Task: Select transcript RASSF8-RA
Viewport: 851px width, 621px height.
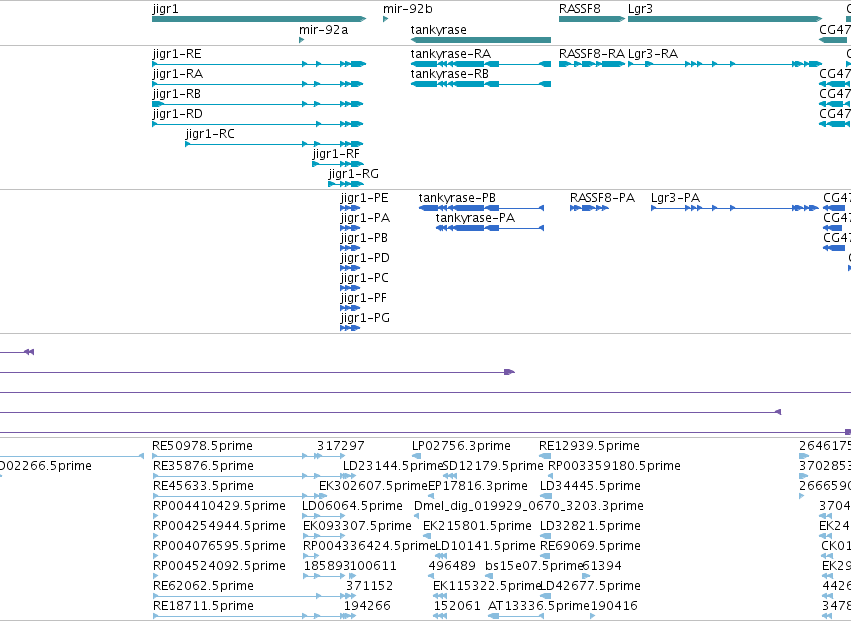Action: (x=592, y=64)
